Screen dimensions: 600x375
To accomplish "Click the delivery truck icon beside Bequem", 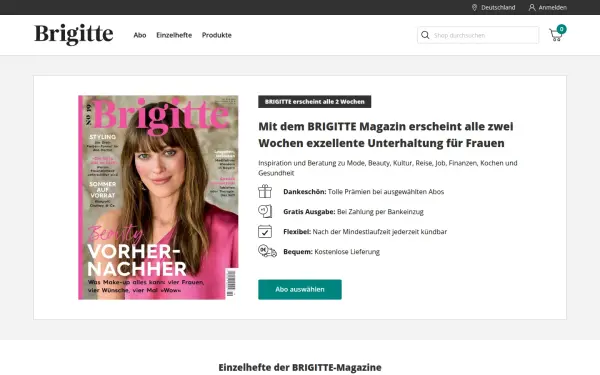I will (267, 251).
